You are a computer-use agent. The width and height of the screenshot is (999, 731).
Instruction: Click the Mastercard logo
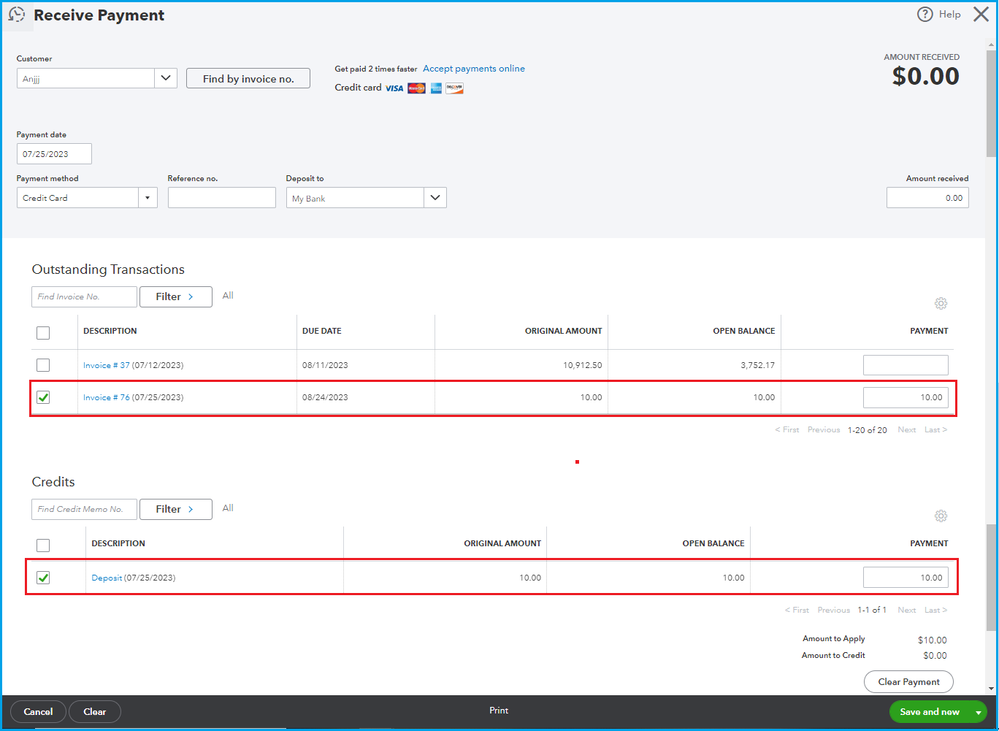pyautogui.click(x=416, y=88)
